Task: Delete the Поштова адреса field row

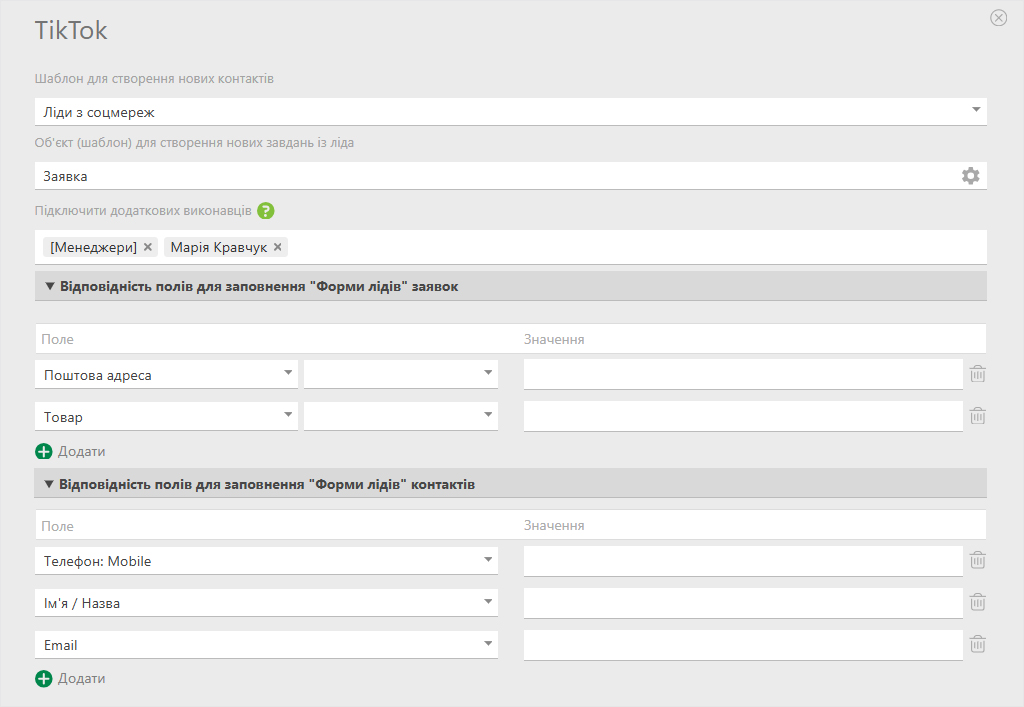Action: (x=978, y=374)
